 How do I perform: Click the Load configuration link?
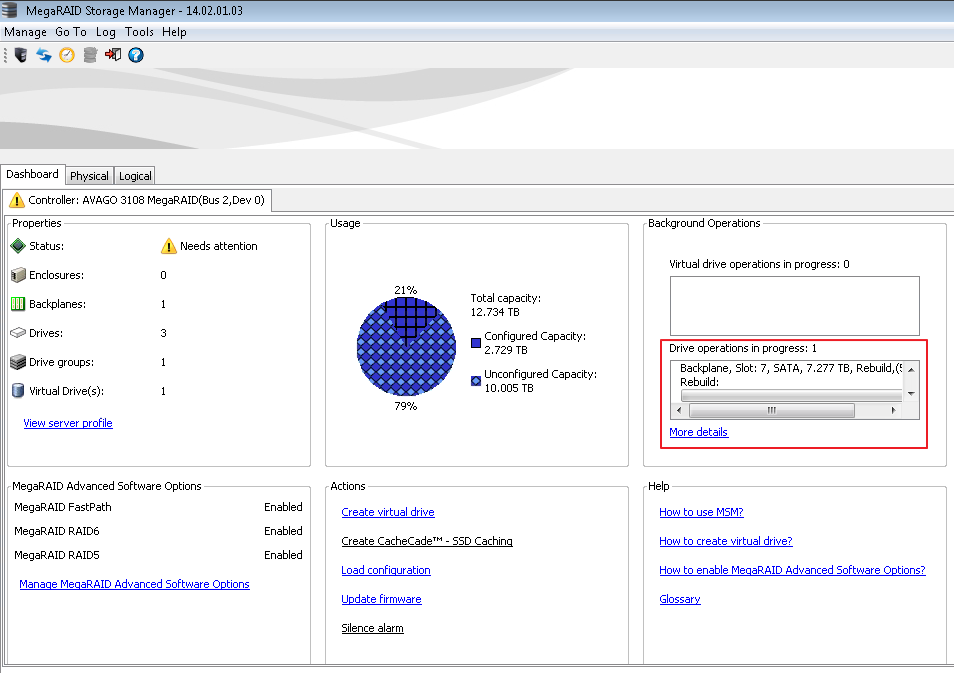pos(386,570)
